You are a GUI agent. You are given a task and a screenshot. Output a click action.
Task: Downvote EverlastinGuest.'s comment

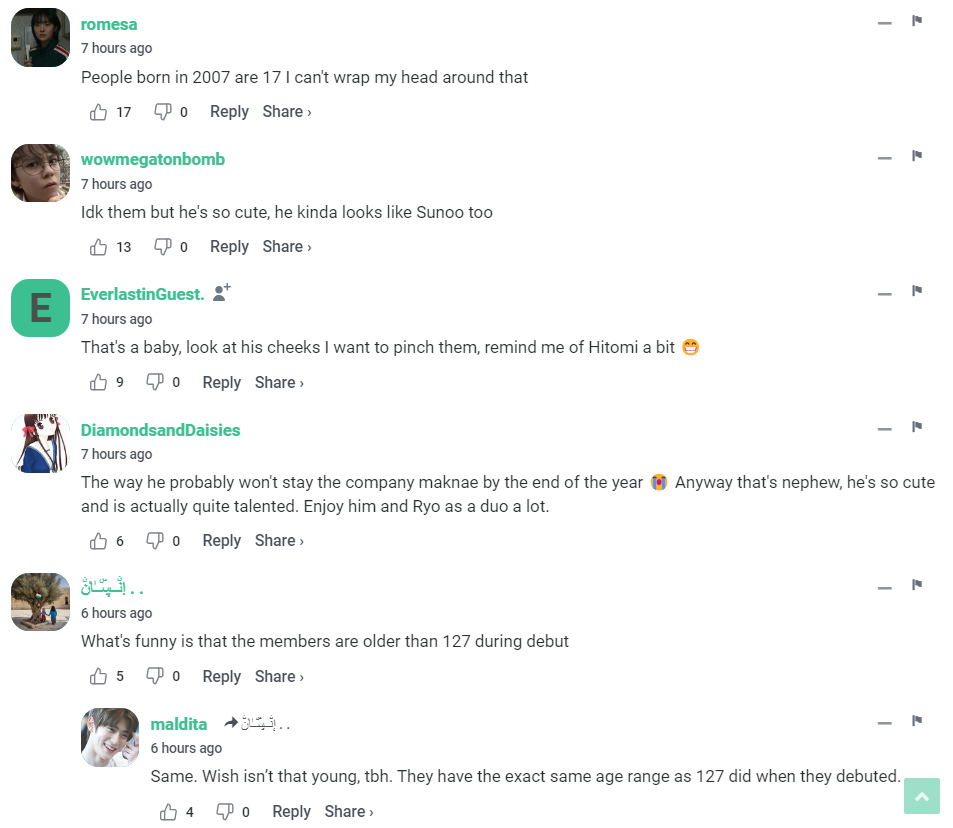click(155, 382)
